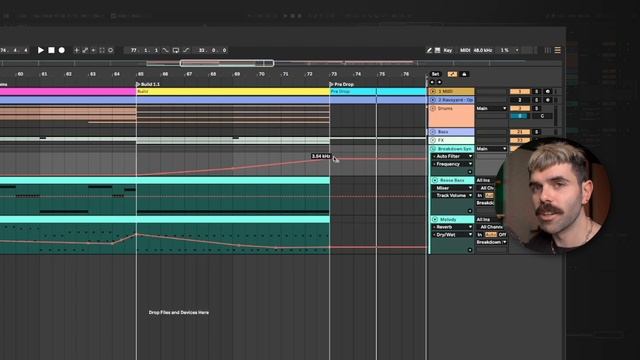Click the Capture MIDI bracket icon

102,50
